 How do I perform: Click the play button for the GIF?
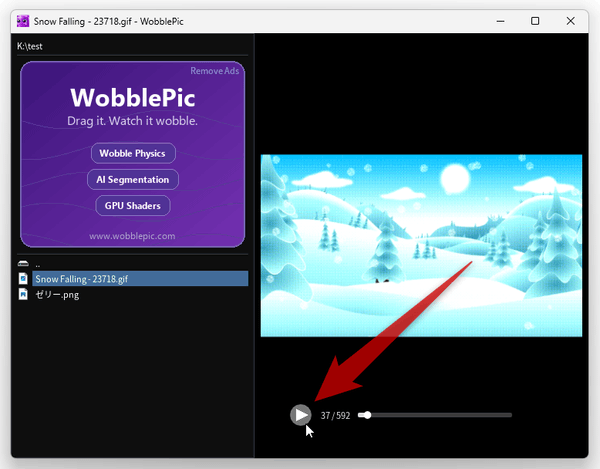[x=301, y=415]
